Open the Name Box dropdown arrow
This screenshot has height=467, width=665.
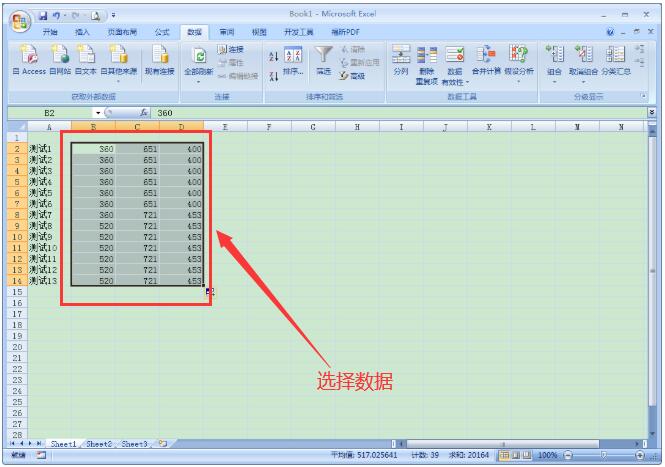[98, 113]
